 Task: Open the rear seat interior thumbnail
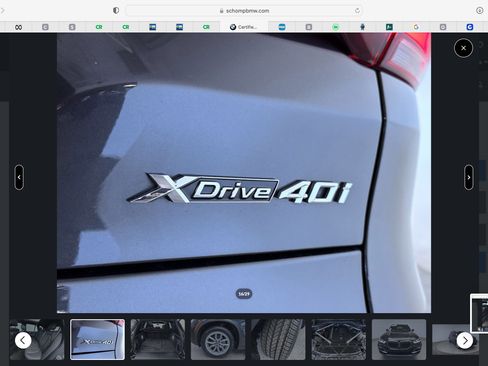(x=37, y=339)
